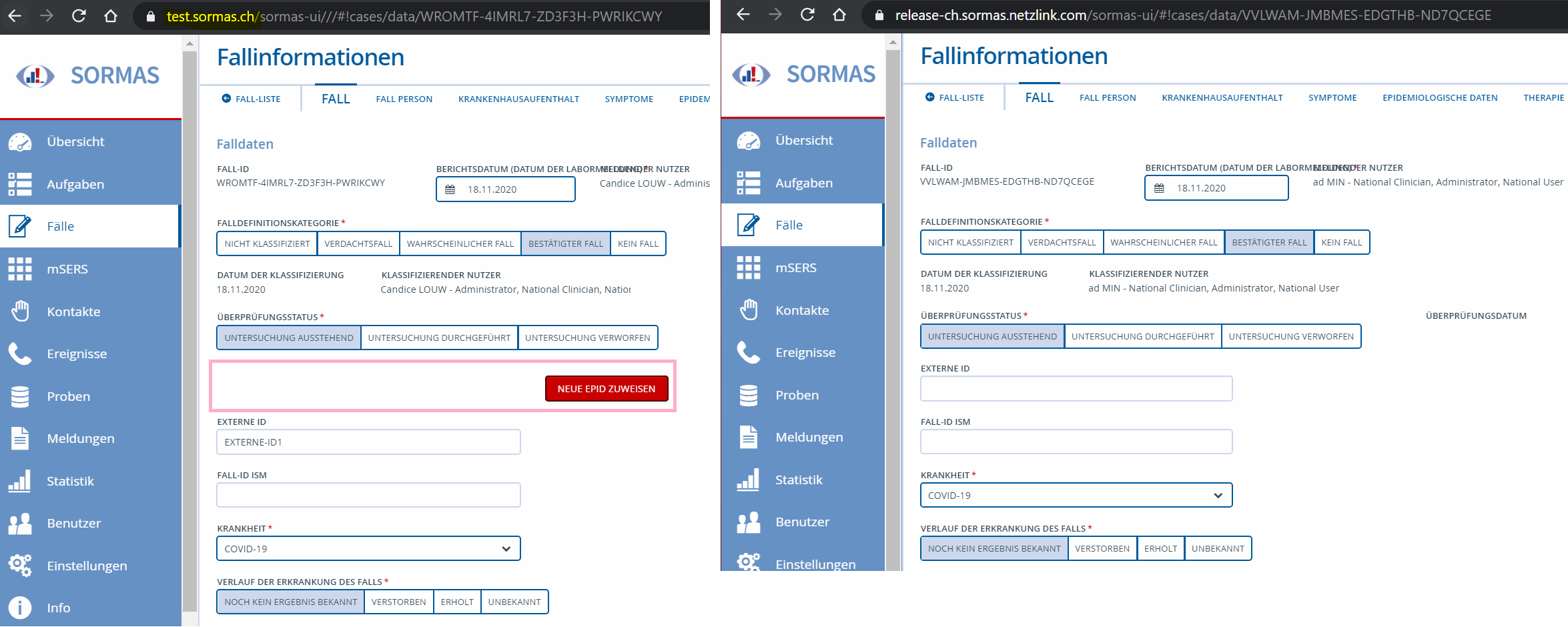Go back in the left browser
This screenshot has width=1568, height=627.
15,15
